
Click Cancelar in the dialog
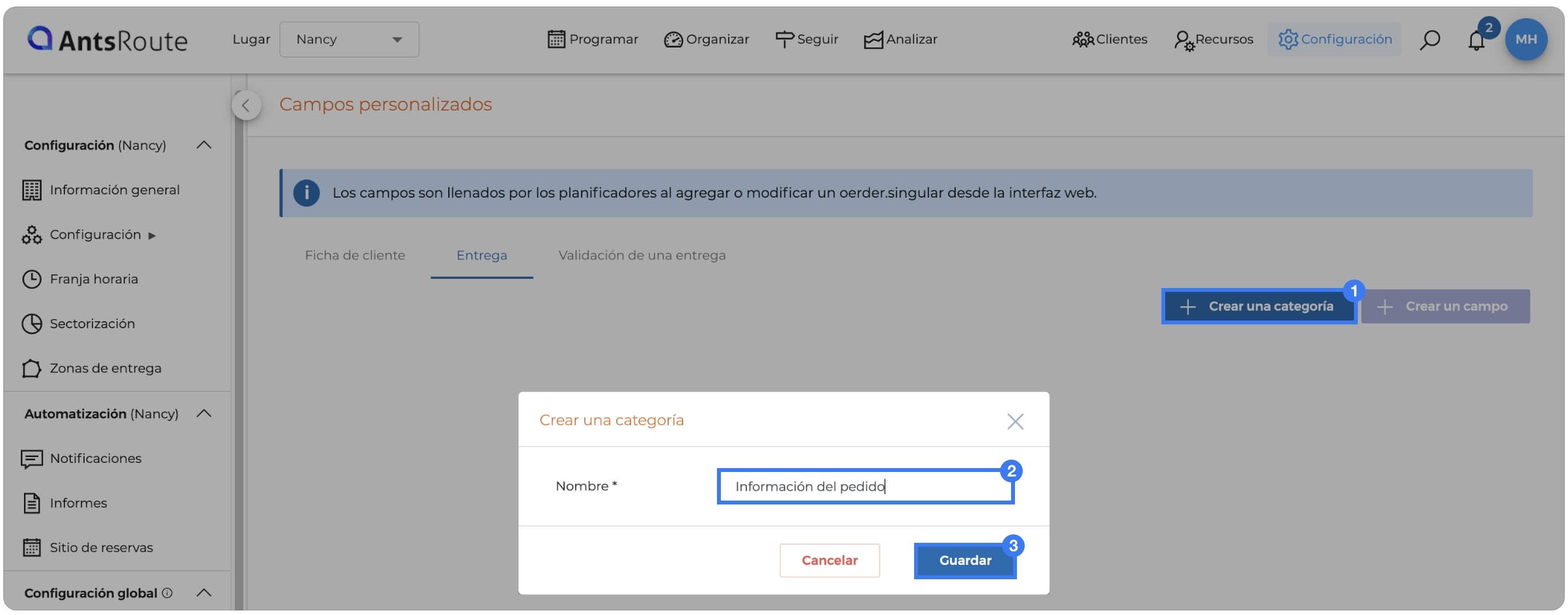coord(830,560)
